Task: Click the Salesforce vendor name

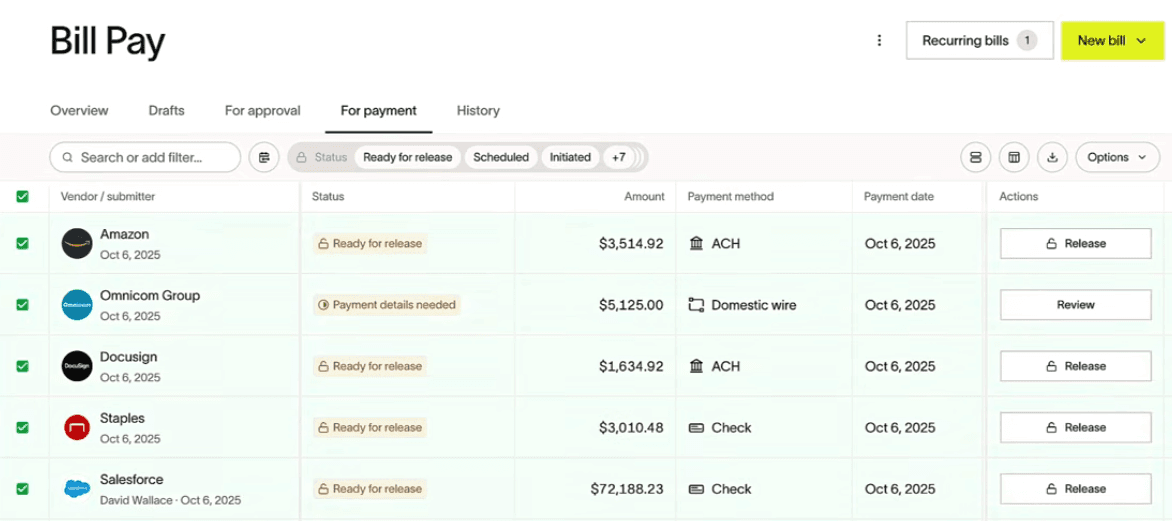Action: pos(132,479)
